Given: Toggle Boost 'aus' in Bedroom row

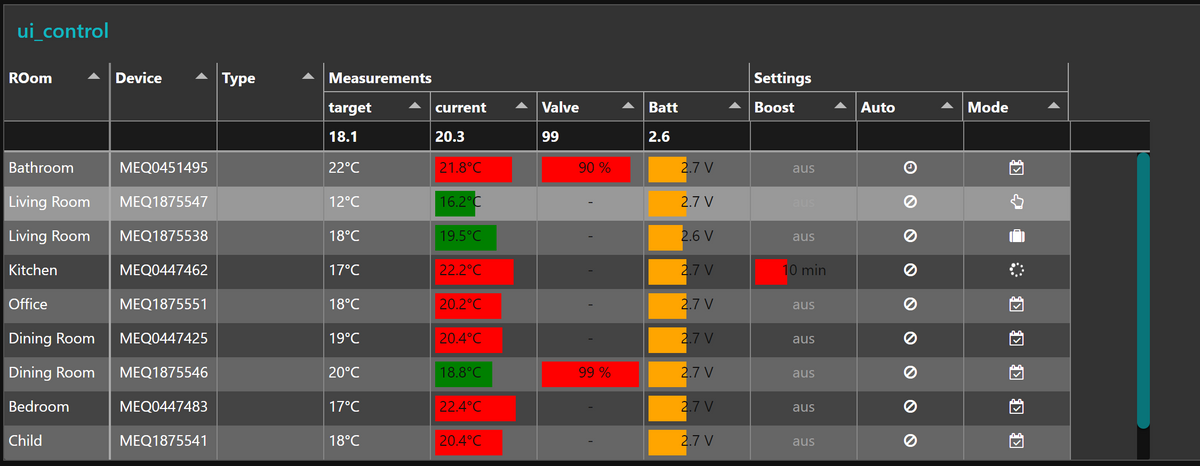Looking at the screenshot, I should [x=803, y=407].
